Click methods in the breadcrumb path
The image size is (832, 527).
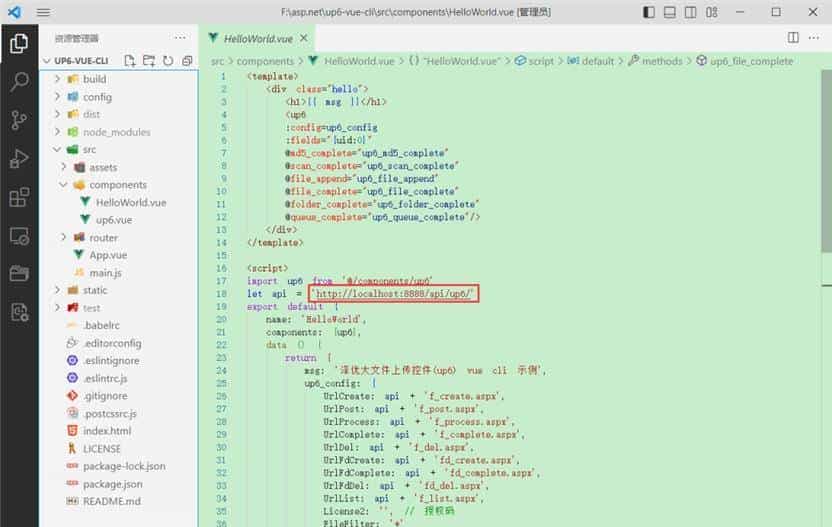(661, 61)
